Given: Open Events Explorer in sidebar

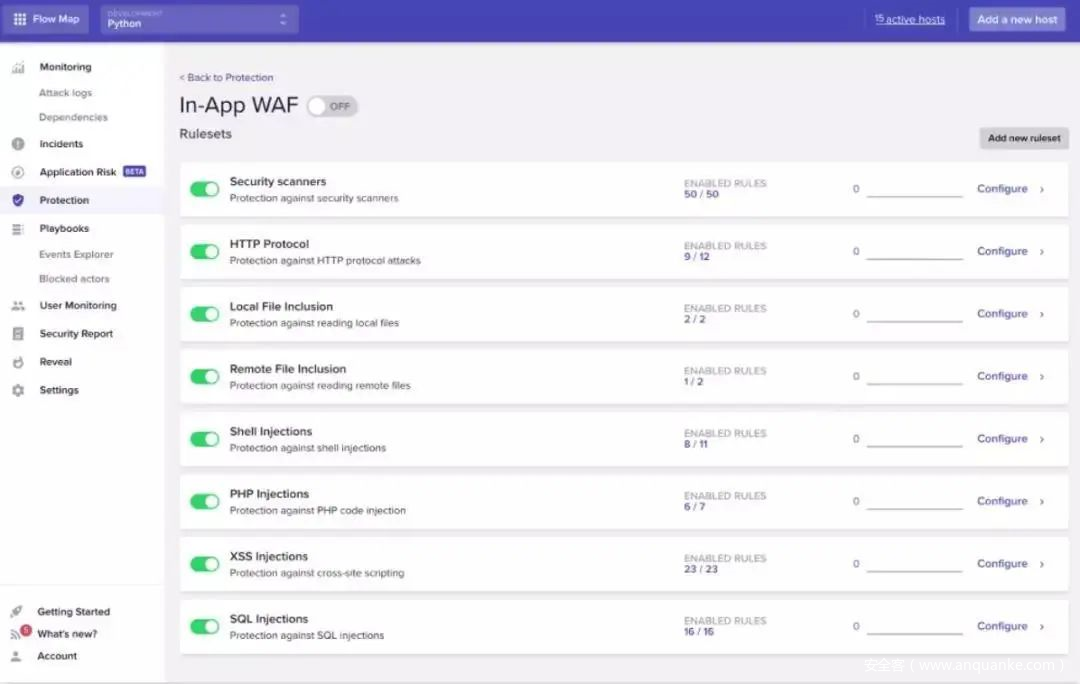Looking at the screenshot, I should (x=76, y=255).
